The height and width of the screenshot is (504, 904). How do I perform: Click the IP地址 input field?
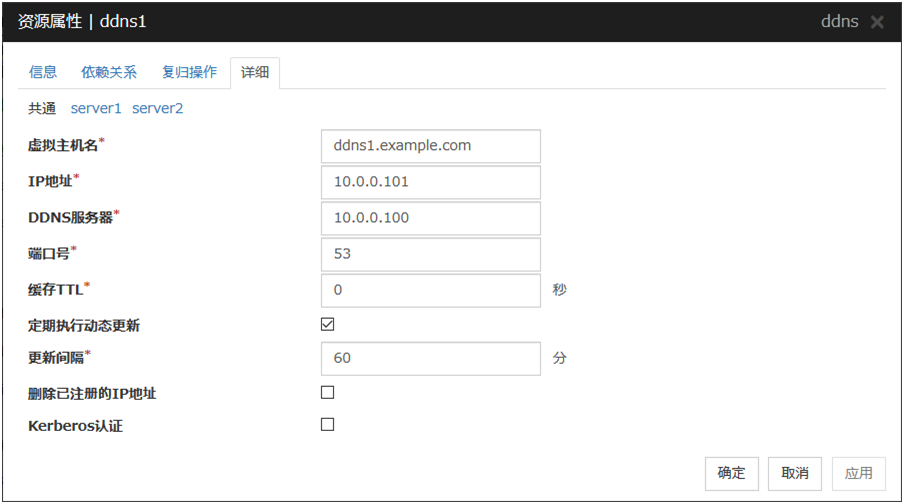tap(431, 182)
